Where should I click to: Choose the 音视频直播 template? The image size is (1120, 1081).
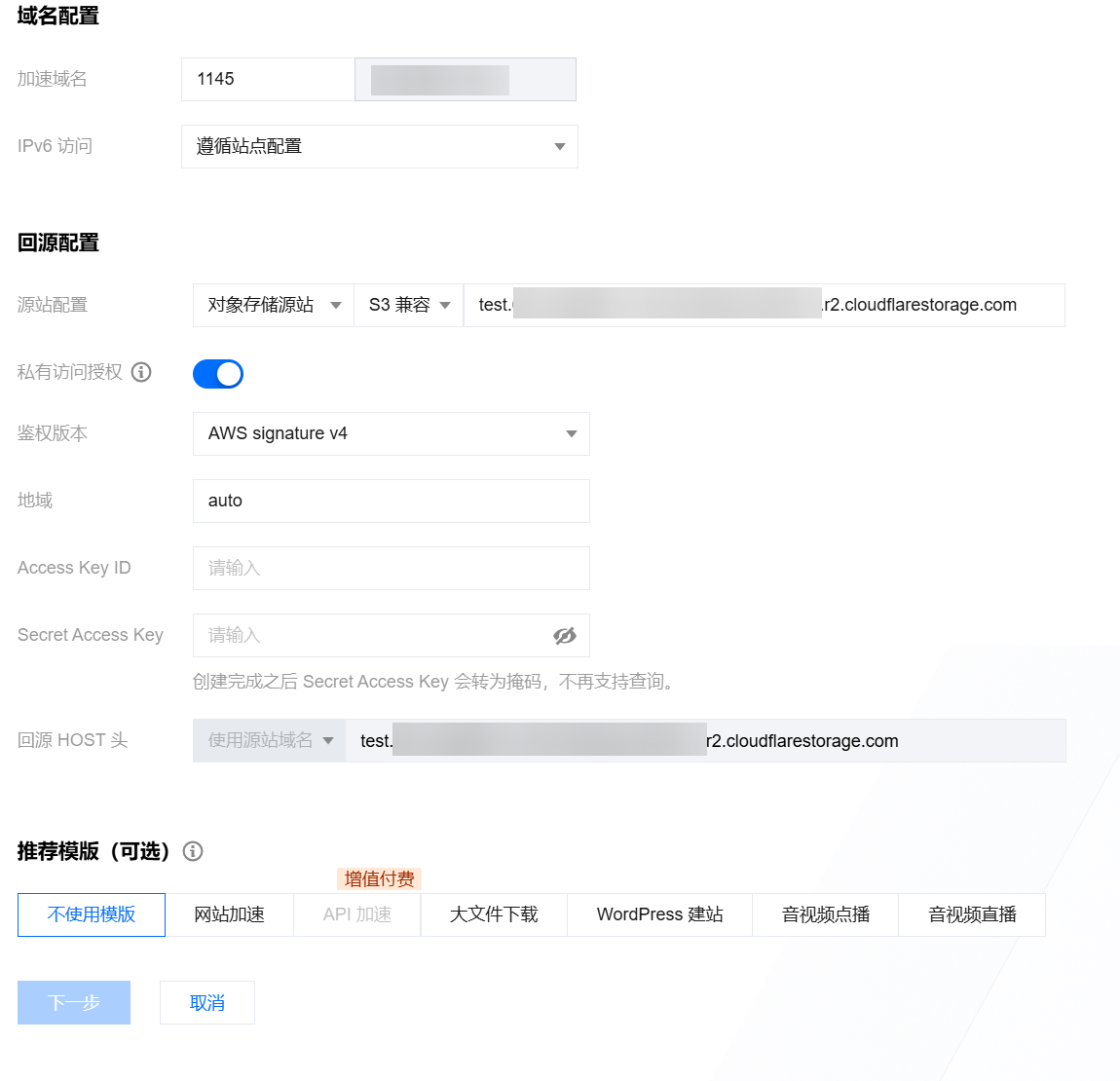[972, 914]
